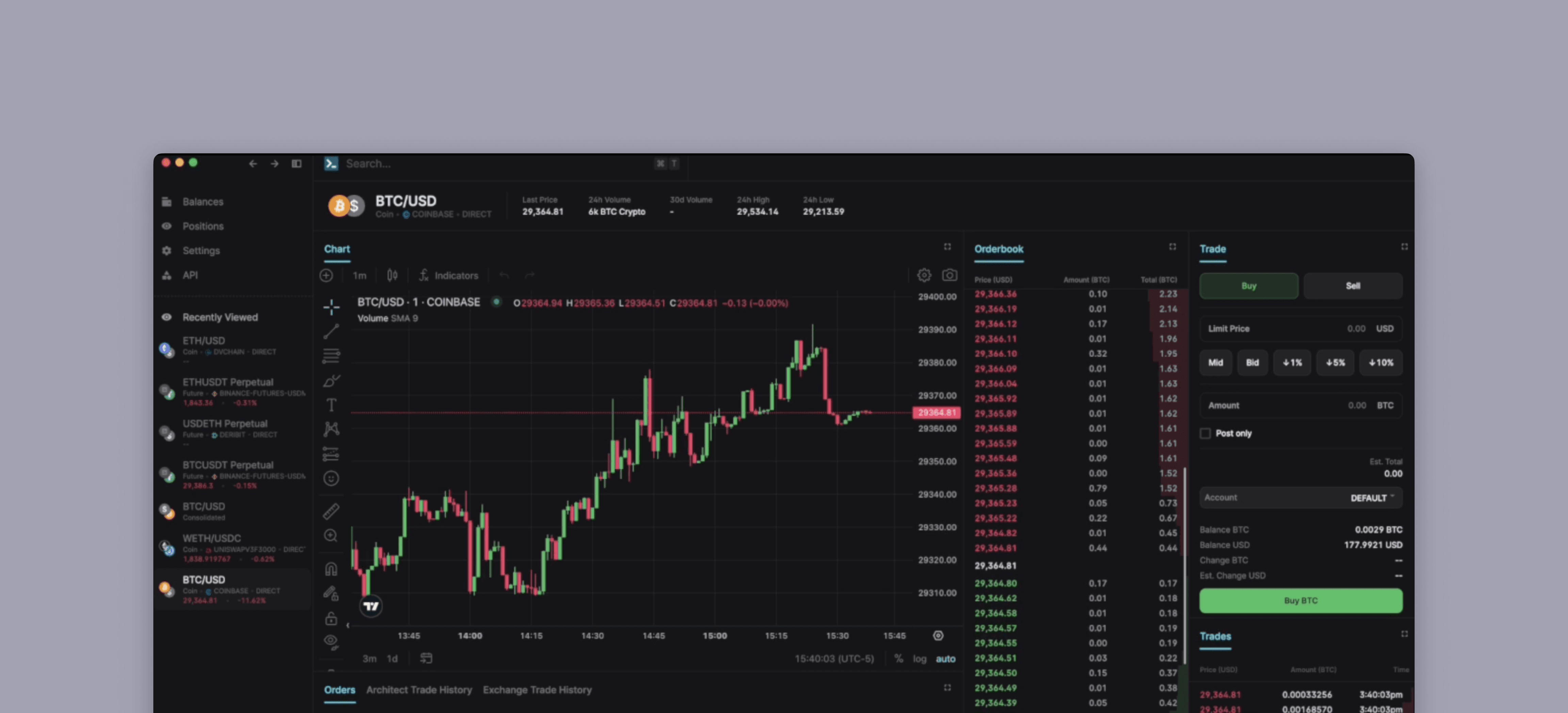Open price axis settings gear below scale
Viewport: 1568px width, 713px height.
[938, 636]
